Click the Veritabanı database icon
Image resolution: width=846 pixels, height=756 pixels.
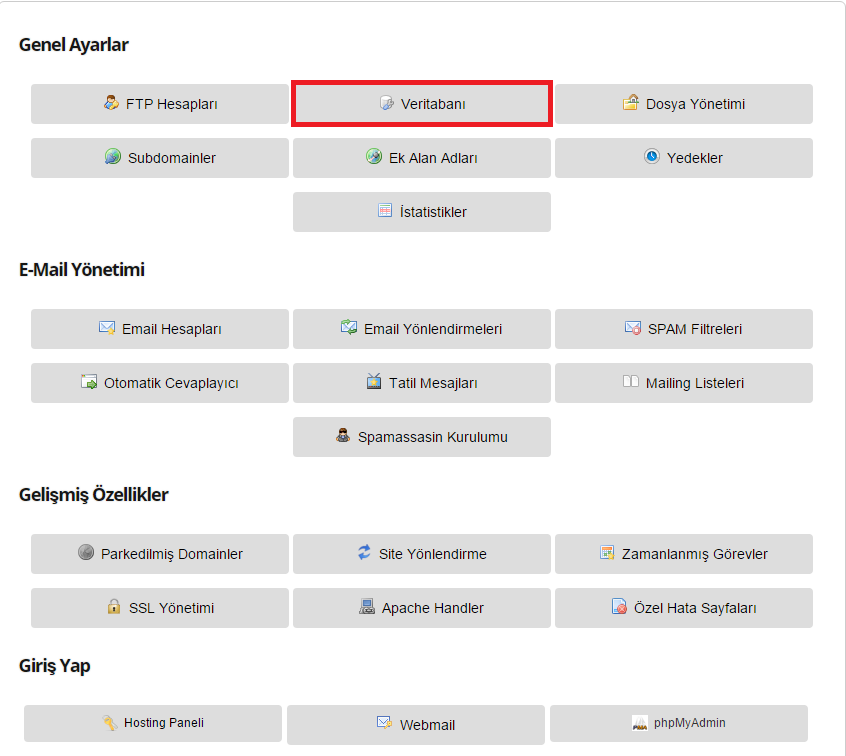point(387,103)
